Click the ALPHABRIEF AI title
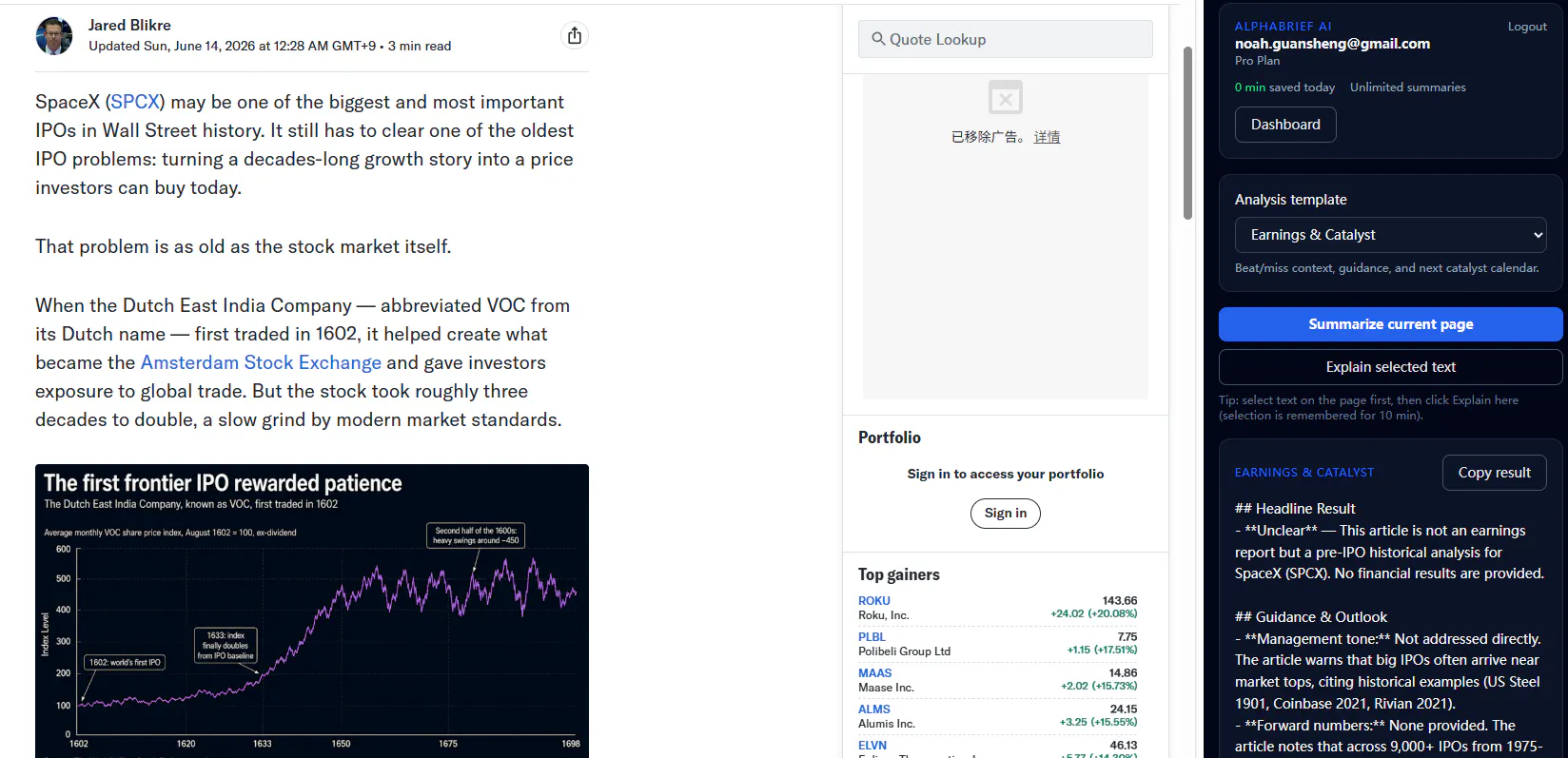The image size is (1568, 758). [x=1283, y=27]
